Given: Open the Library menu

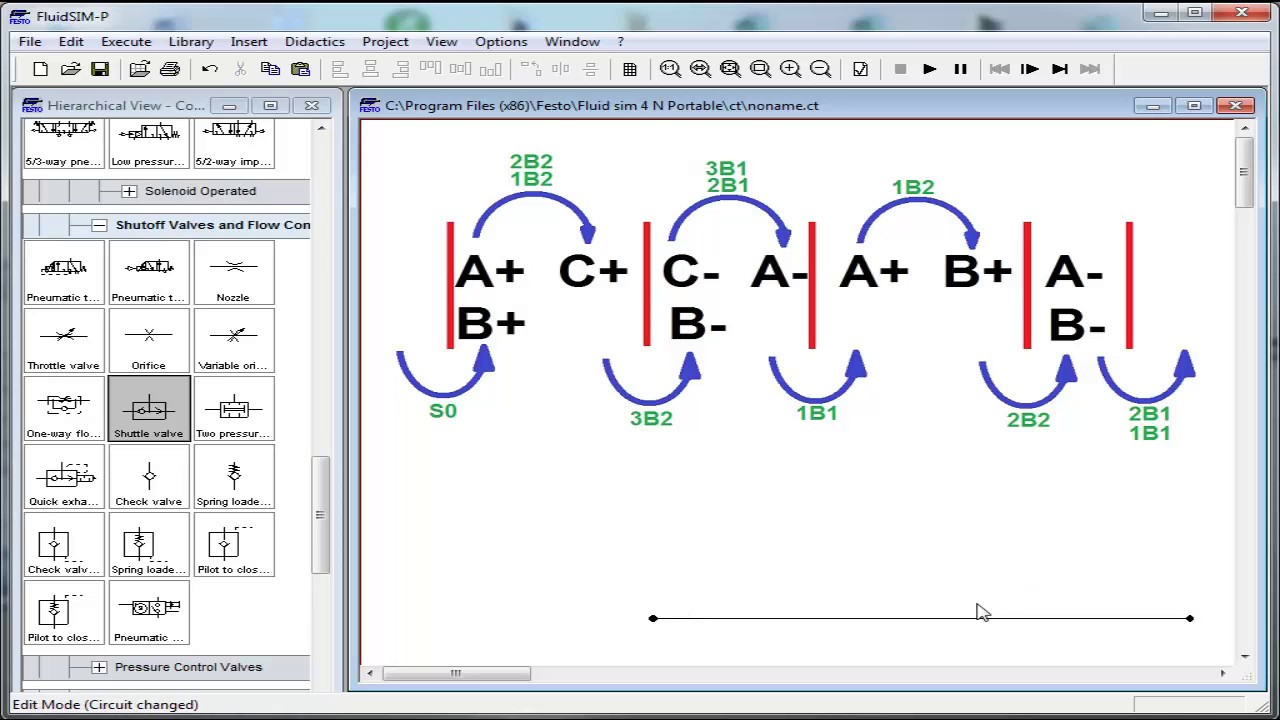Looking at the screenshot, I should 191,41.
